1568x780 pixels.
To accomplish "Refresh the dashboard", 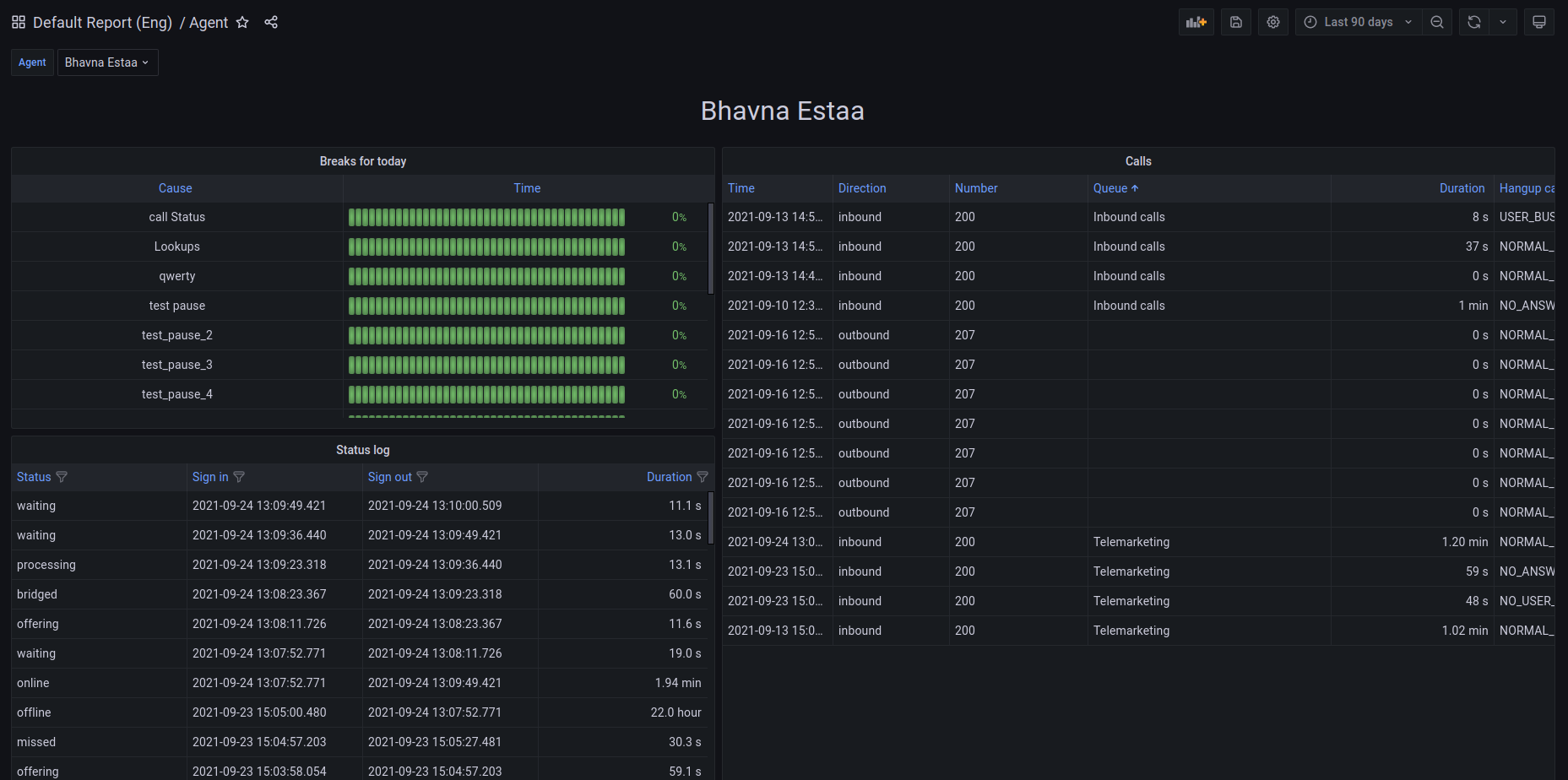I will (1474, 22).
